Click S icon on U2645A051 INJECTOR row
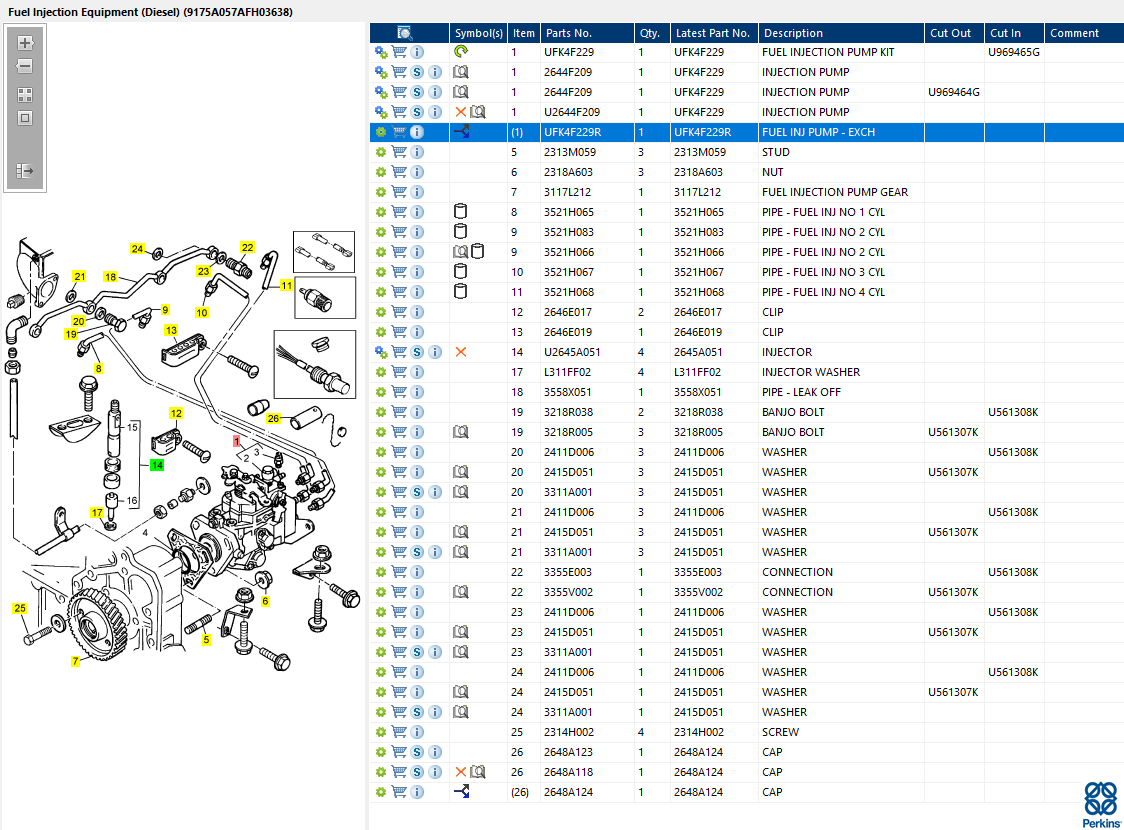Screen dimensions: 1124x830 click(x=417, y=353)
